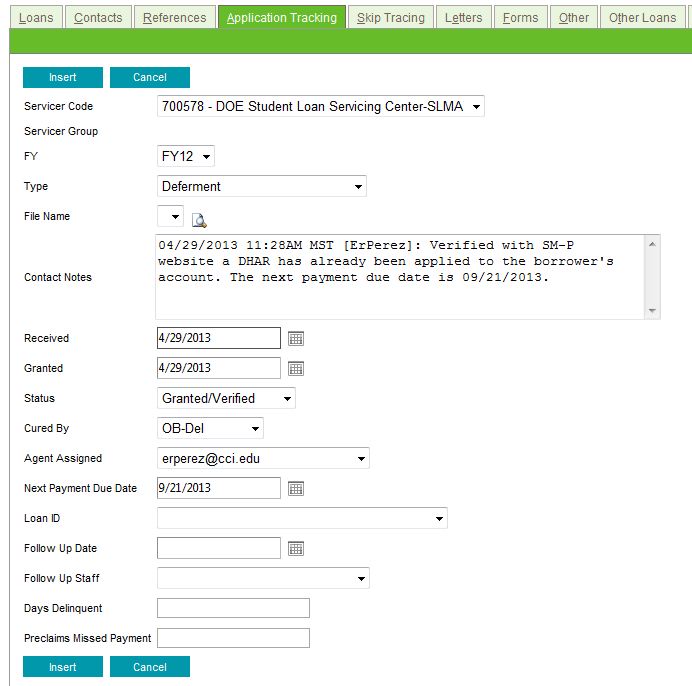Open calendar picker for Granted date
692x686 pixels.
pos(296,369)
